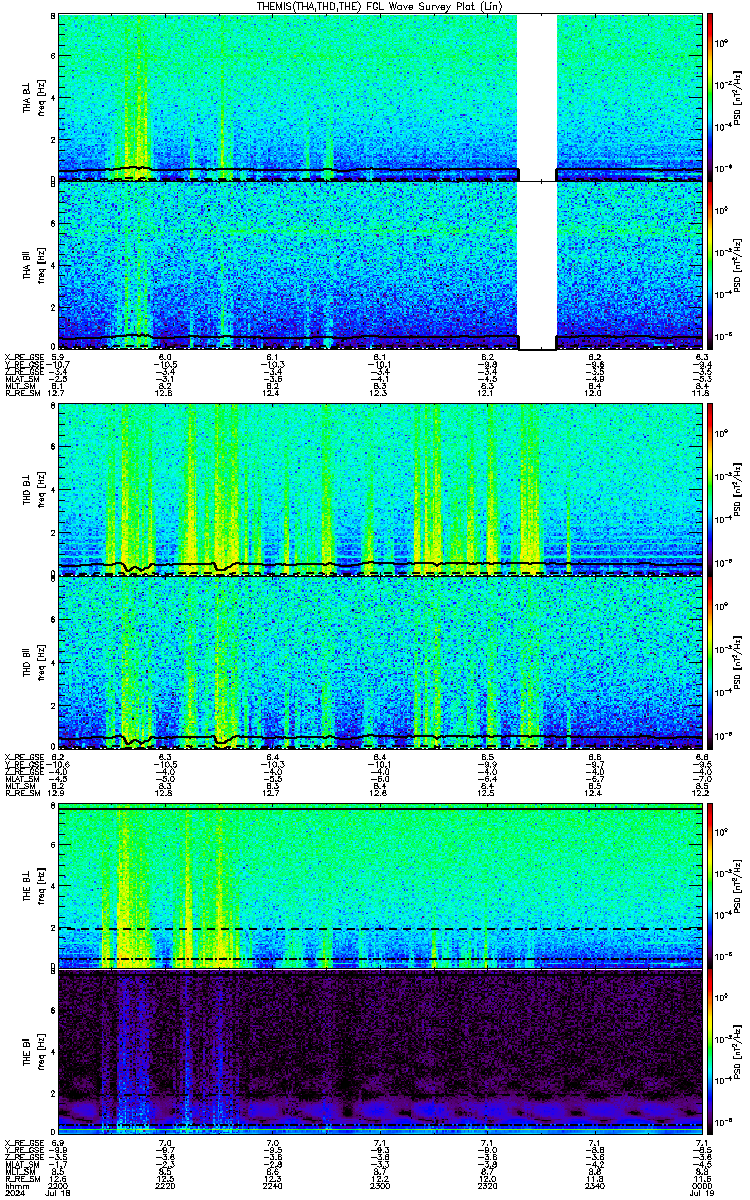This screenshot has width=750, height=1200.
Task: Click the R_RE_SM row label below THA panels
Action: (x=21, y=393)
